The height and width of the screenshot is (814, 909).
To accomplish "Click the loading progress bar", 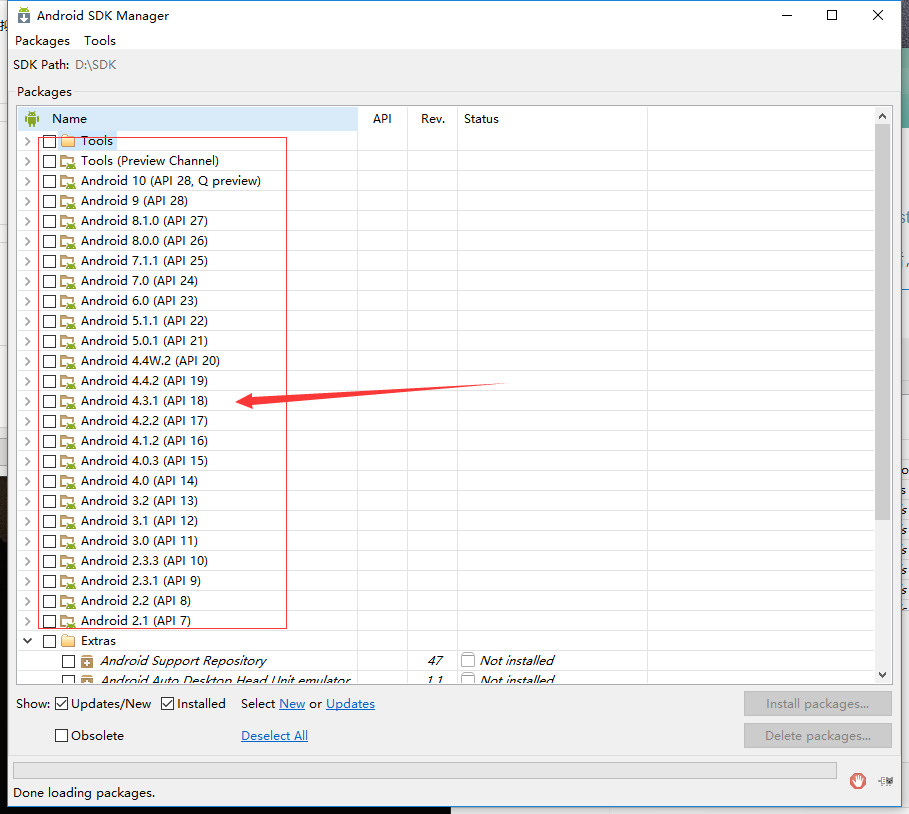I will [x=425, y=771].
